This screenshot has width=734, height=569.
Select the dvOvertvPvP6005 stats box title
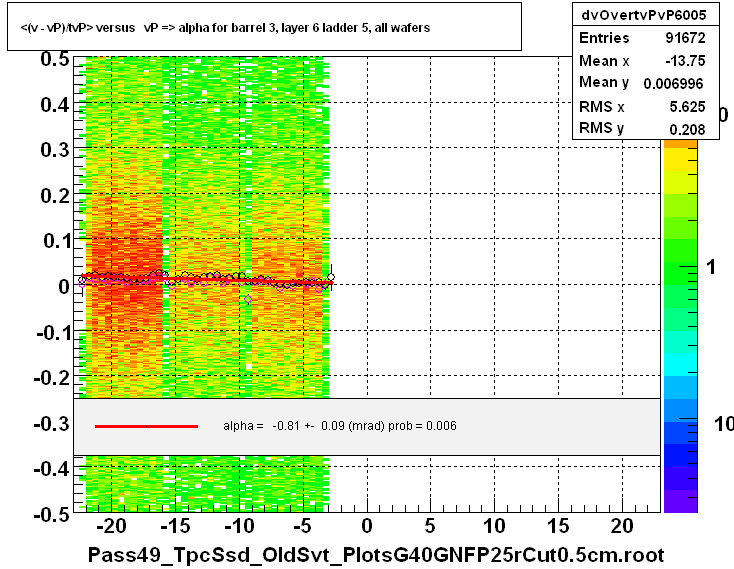pos(644,15)
